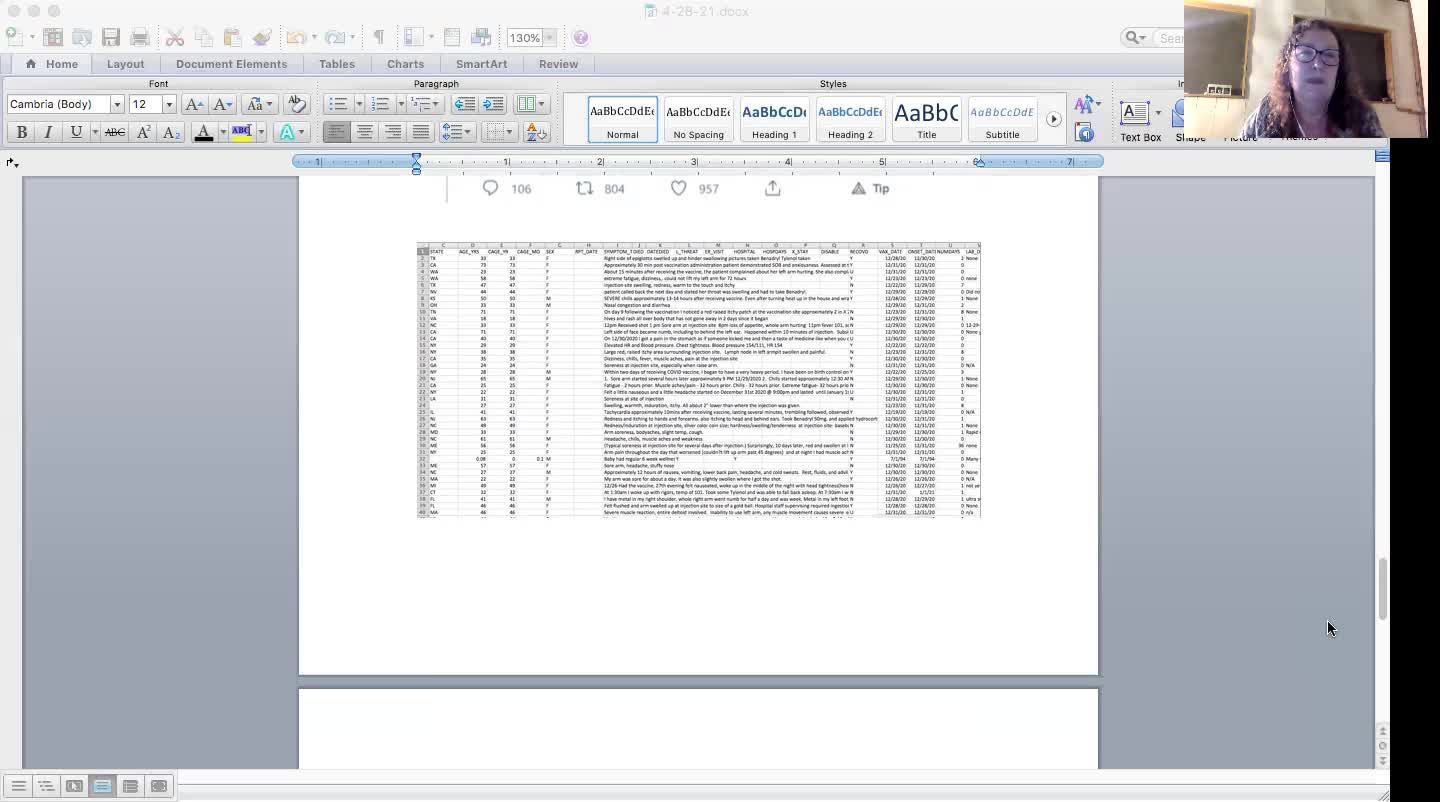Click the Open document icon

point(82,37)
